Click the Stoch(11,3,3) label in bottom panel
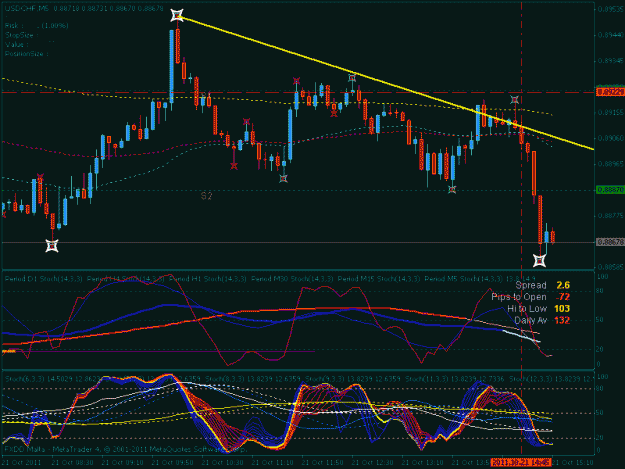Viewport: 625px width, 469px height. click(x=426, y=379)
